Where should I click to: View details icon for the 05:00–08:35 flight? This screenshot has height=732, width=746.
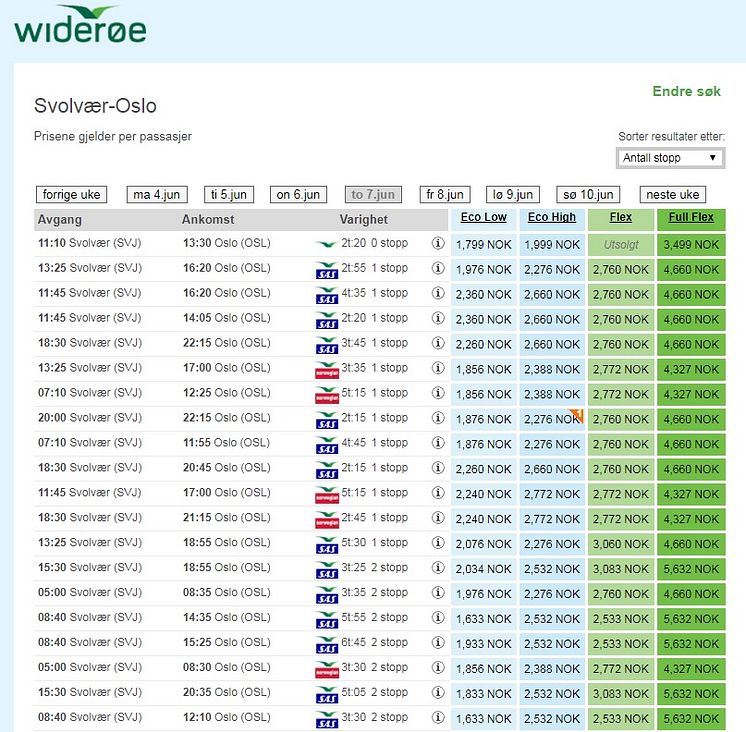437,593
